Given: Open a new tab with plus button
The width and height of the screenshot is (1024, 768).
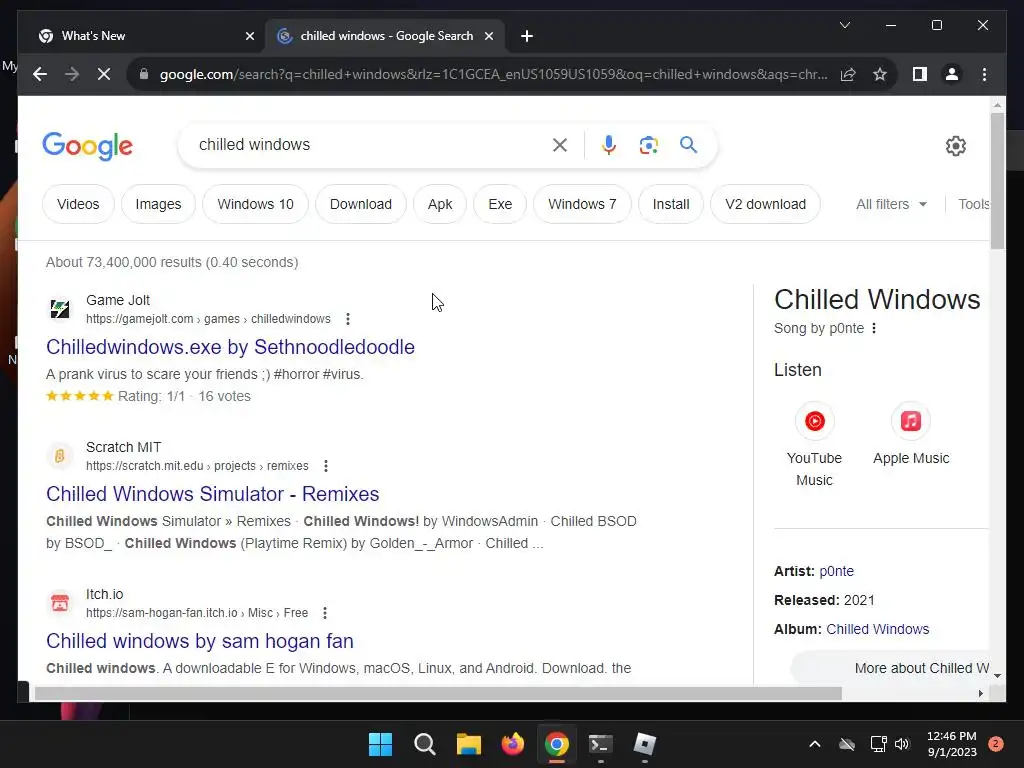Looking at the screenshot, I should pyautogui.click(x=527, y=36).
